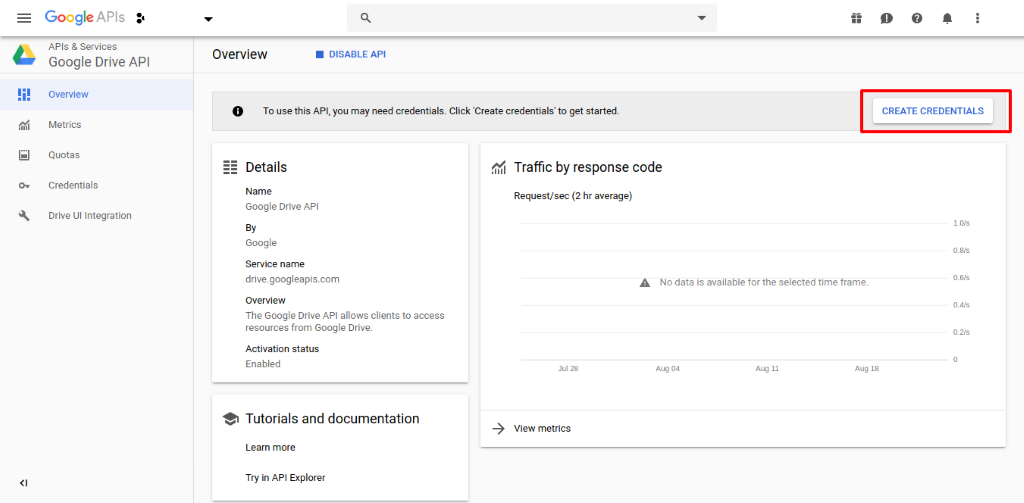The height and width of the screenshot is (503, 1024).
Task: Click into the top search field
Action: tap(530, 18)
